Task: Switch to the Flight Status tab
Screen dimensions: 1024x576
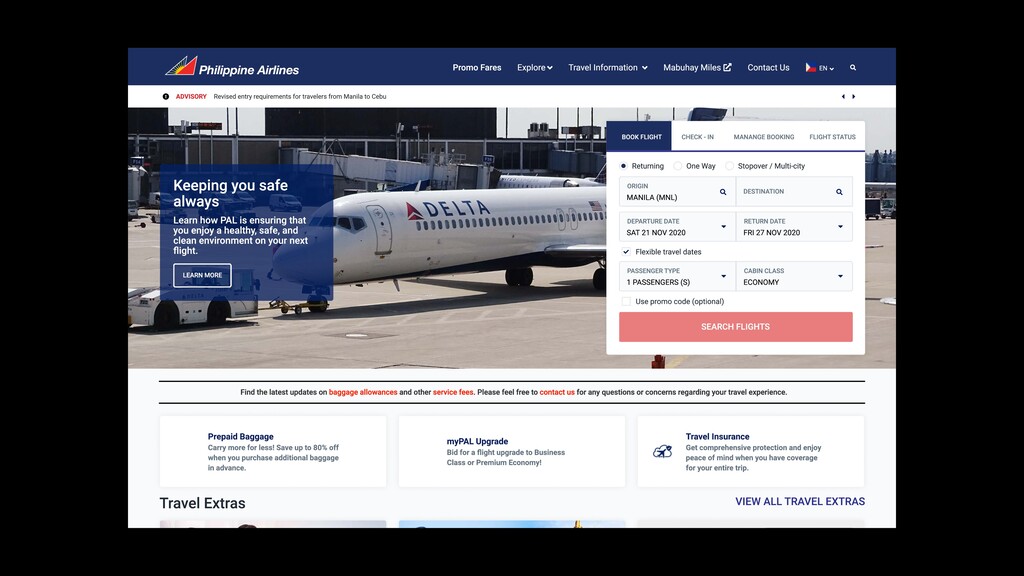Action: 832,137
